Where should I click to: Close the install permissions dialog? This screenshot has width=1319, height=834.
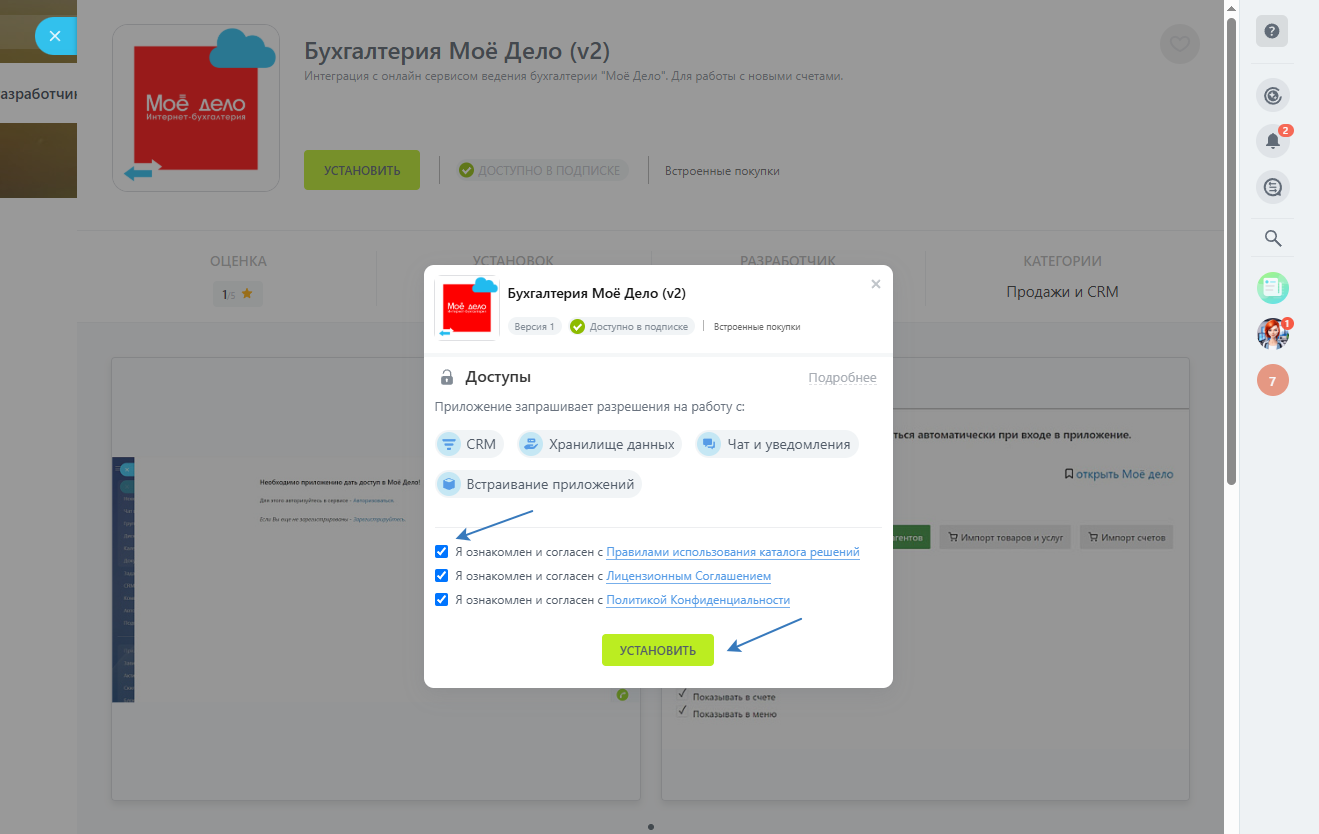pos(876,284)
